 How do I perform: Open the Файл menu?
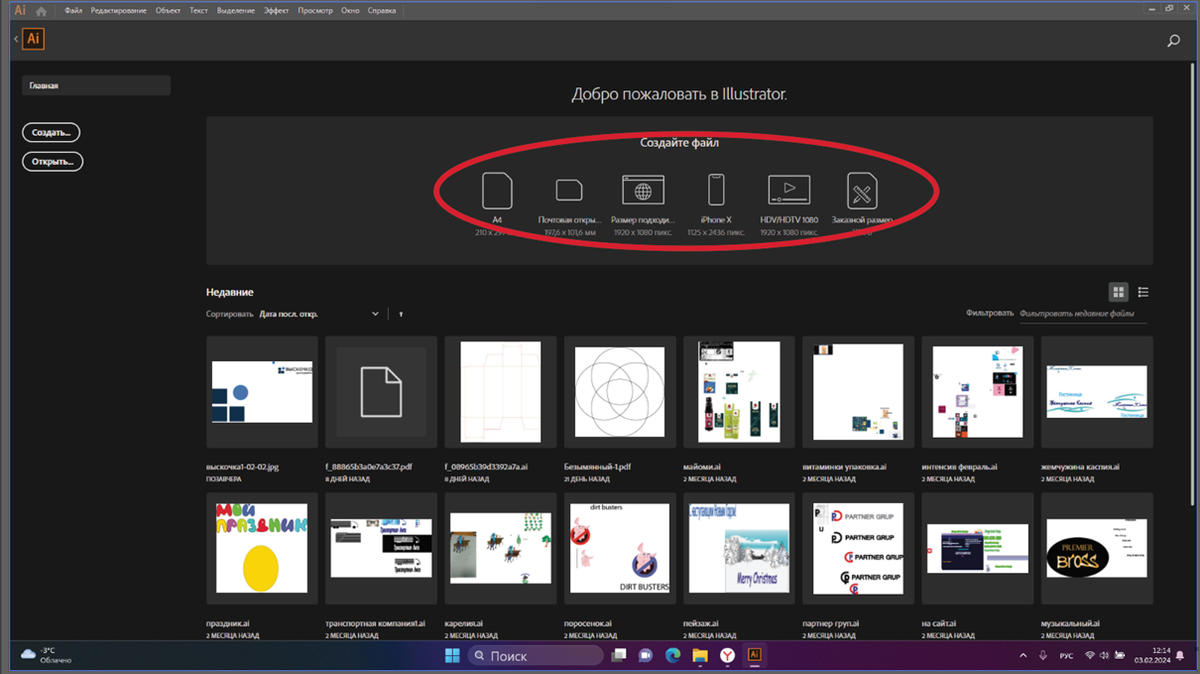pyautogui.click(x=73, y=10)
